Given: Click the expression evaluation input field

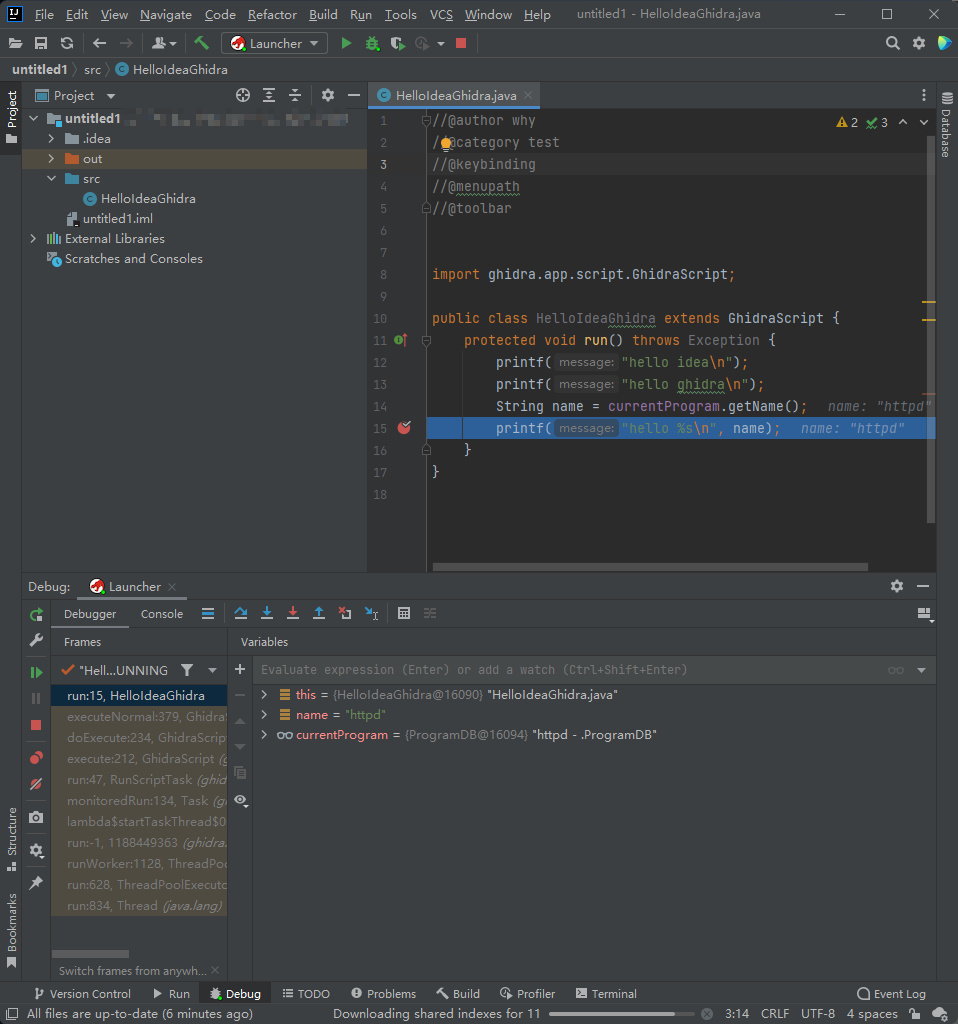Looking at the screenshot, I should [x=450, y=669].
